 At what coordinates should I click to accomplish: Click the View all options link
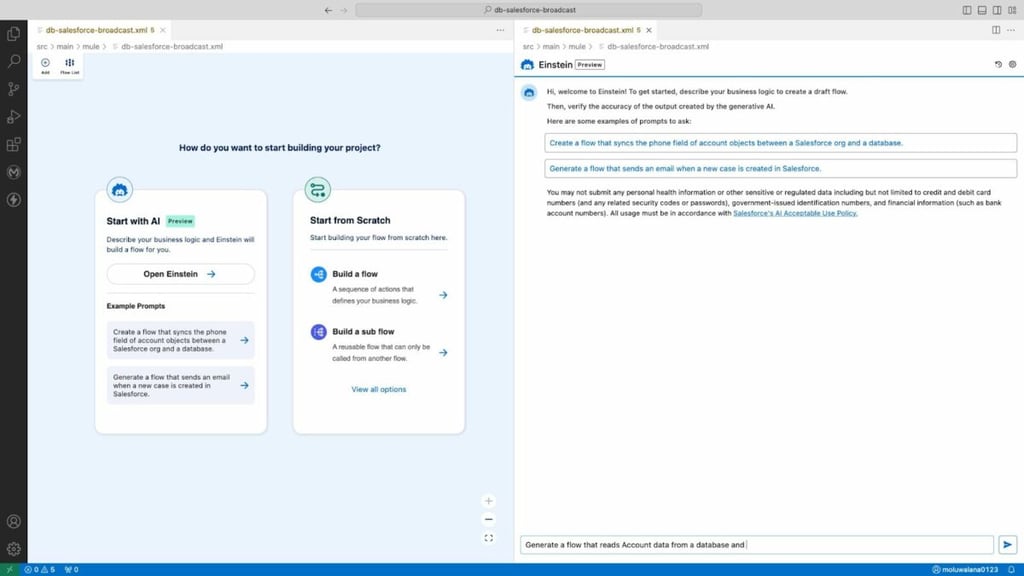click(x=379, y=389)
